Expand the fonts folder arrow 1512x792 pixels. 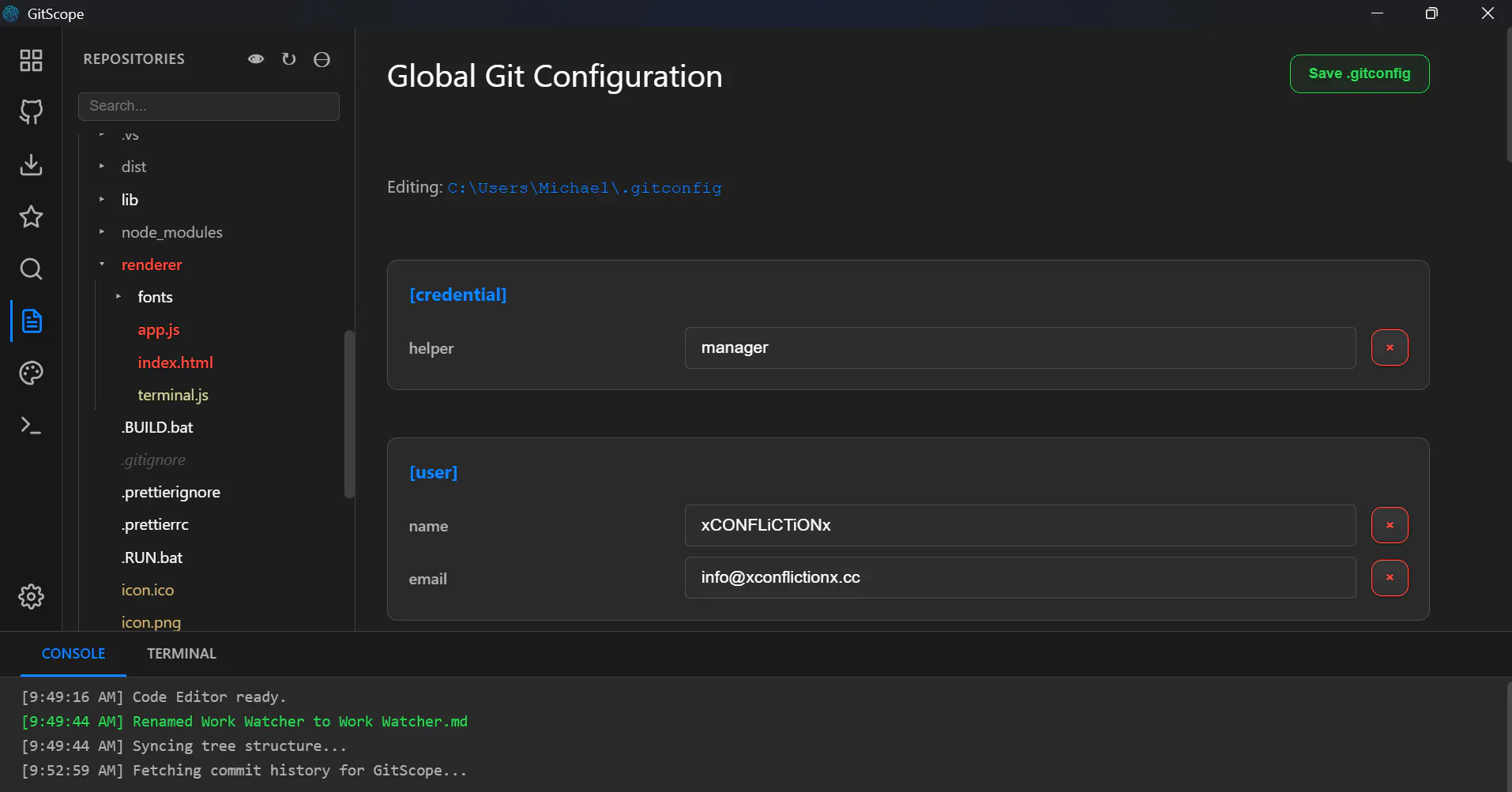coord(118,297)
